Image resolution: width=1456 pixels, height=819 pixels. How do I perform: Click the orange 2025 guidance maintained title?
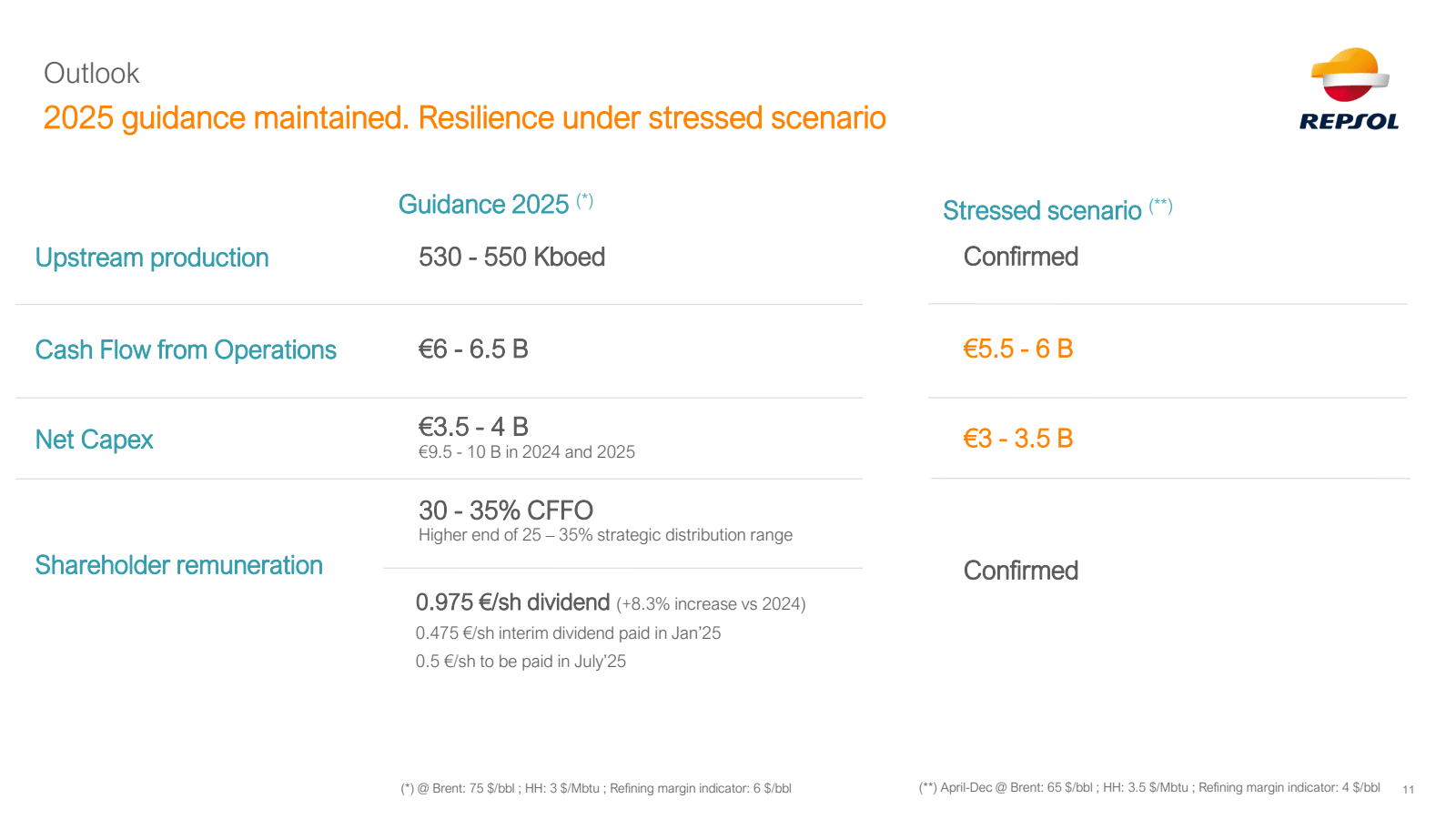tap(464, 118)
